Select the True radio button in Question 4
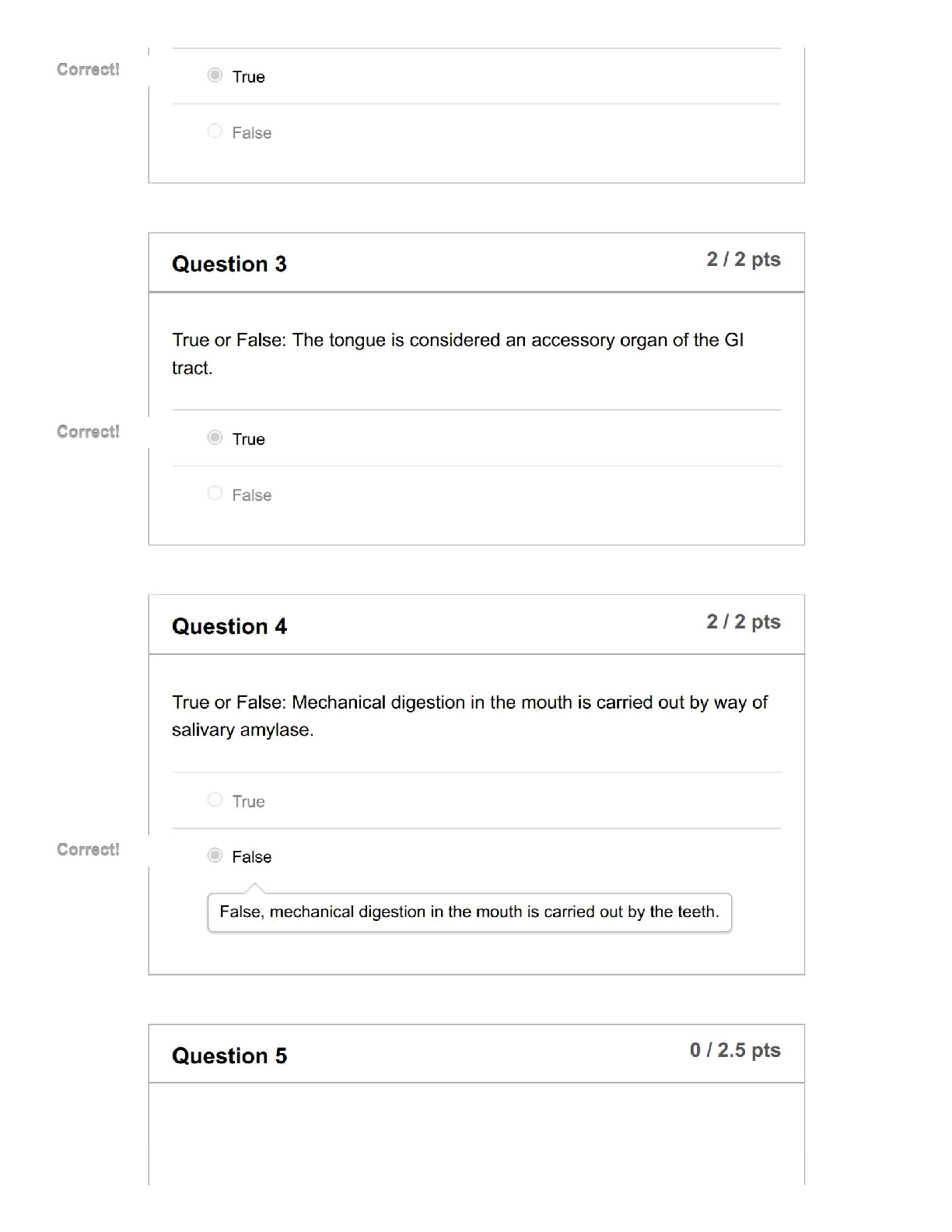This screenshot has width=952, height=1232. click(x=215, y=800)
